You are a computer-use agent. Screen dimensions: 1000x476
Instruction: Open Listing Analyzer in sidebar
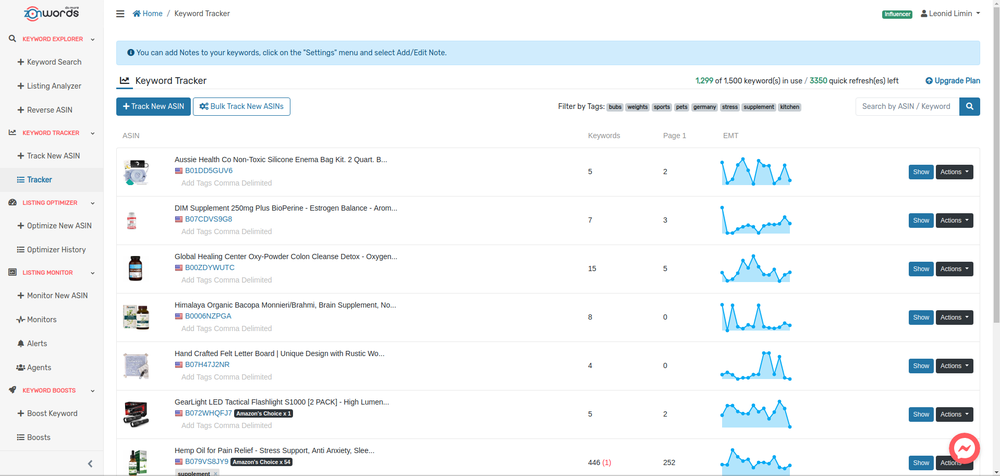pos(52,86)
